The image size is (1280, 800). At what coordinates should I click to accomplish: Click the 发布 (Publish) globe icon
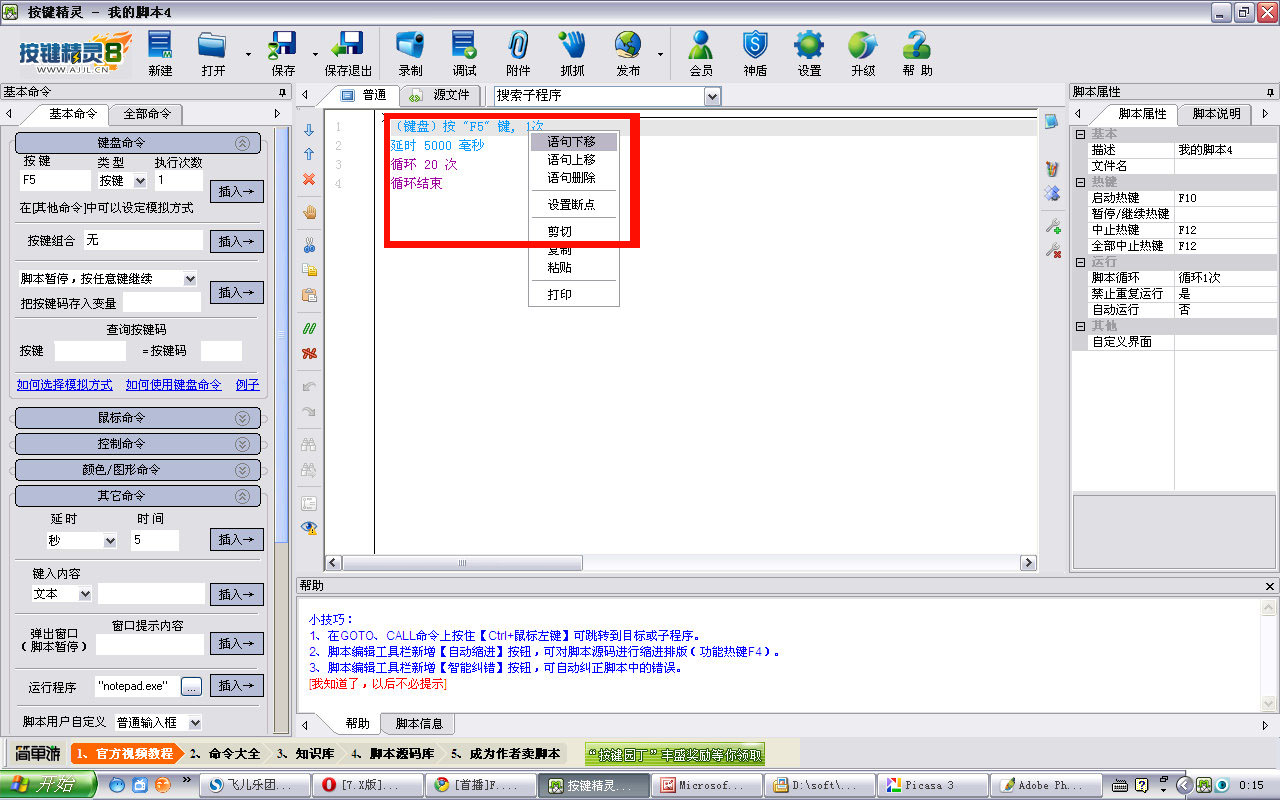pyautogui.click(x=628, y=46)
